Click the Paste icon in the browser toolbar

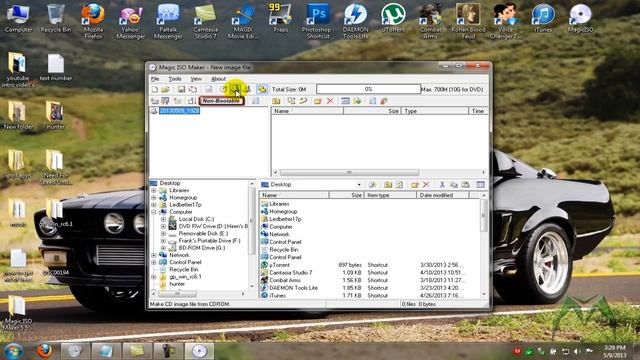(x=465, y=185)
